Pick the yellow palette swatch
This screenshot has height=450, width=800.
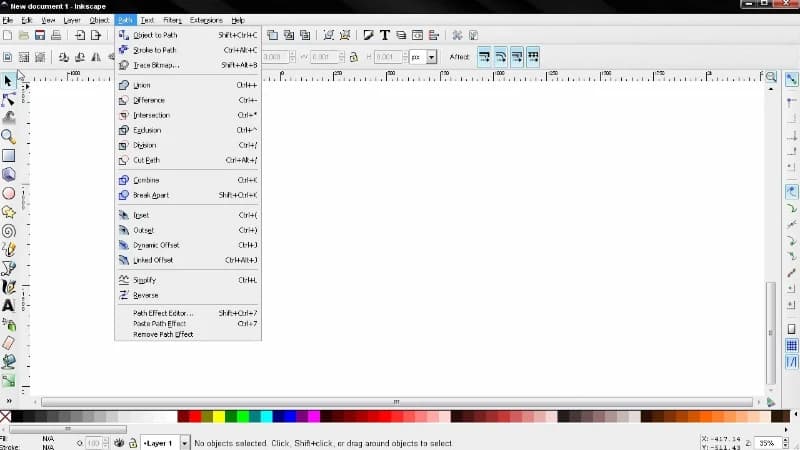[x=219, y=416]
